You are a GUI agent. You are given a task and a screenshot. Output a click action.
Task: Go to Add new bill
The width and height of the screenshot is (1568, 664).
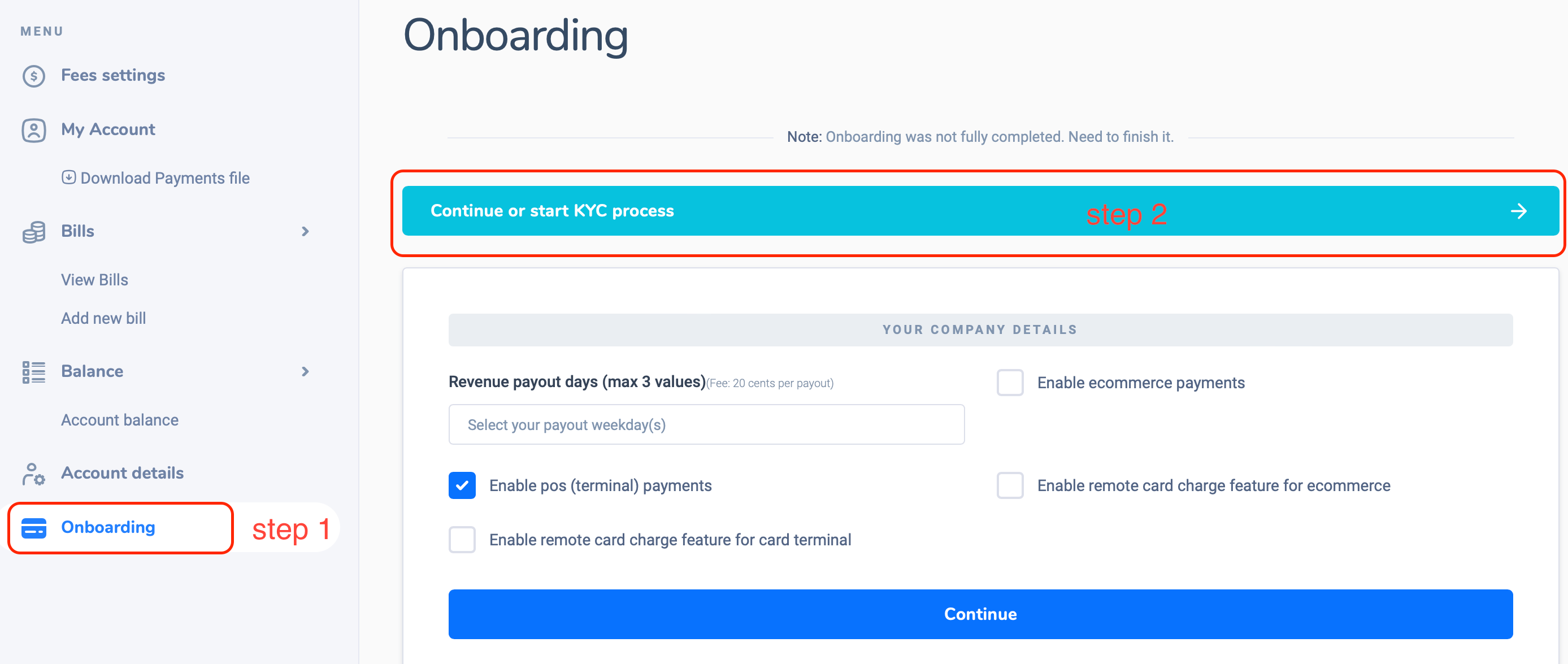pyautogui.click(x=103, y=318)
